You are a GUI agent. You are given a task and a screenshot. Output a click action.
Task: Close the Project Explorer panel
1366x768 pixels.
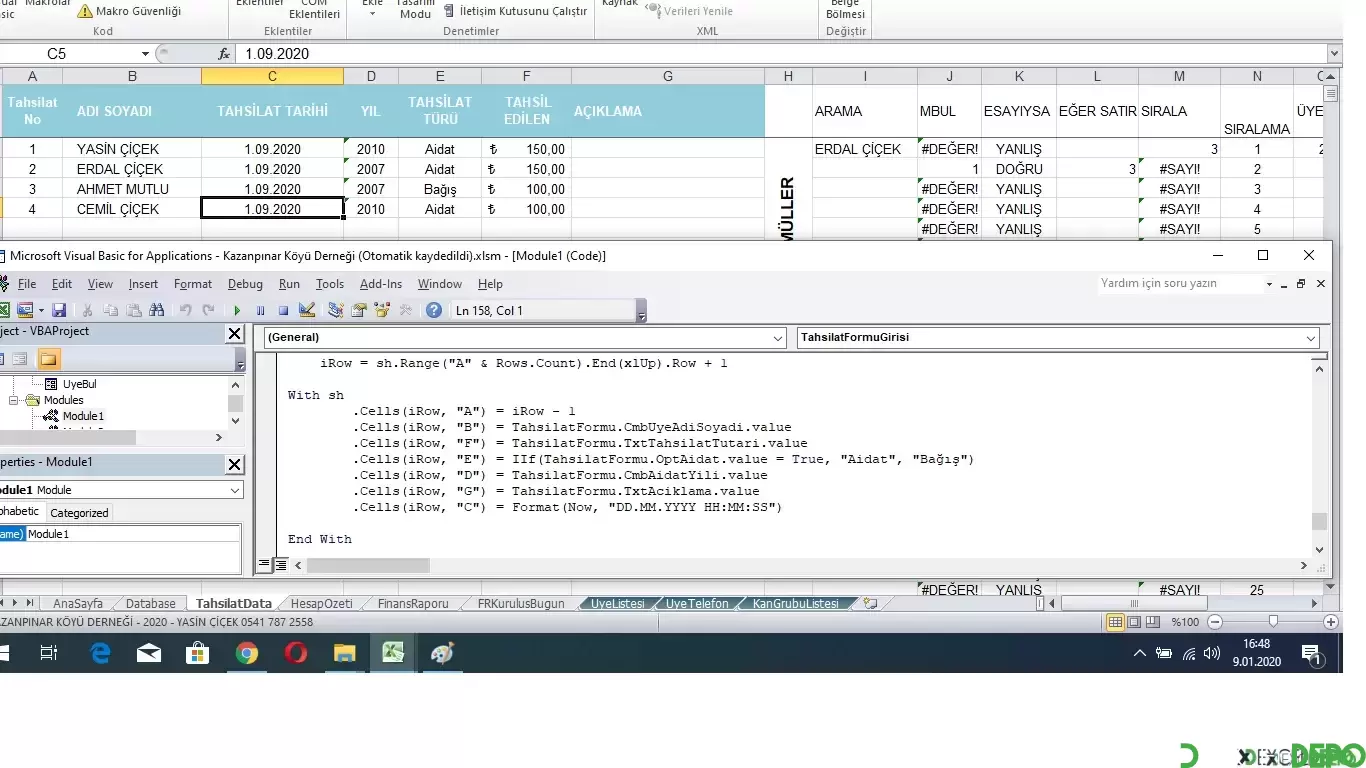coord(234,334)
